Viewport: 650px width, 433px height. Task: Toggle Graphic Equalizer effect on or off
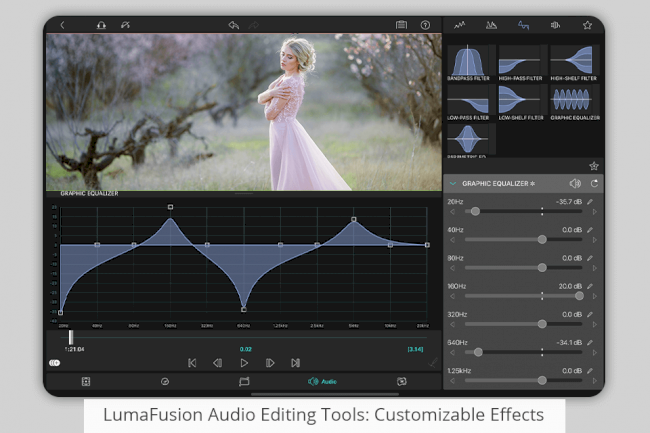pyautogui.click(x=575, y=183)
